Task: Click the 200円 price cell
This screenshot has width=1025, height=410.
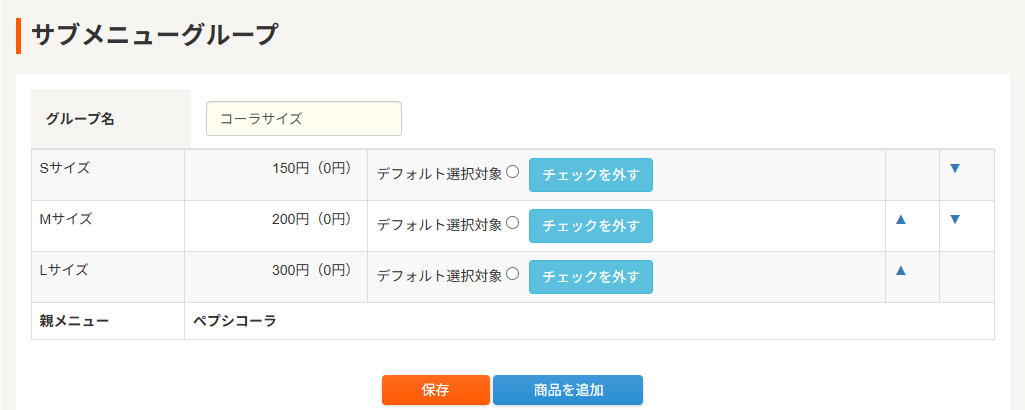Action: (312, 219)
